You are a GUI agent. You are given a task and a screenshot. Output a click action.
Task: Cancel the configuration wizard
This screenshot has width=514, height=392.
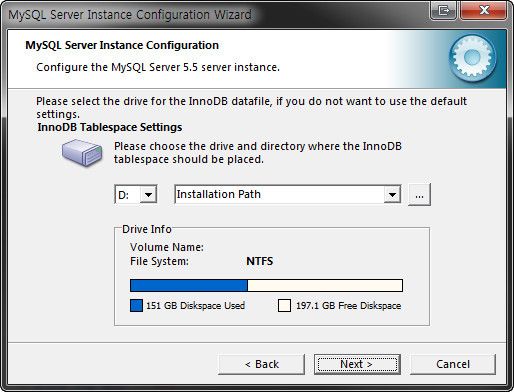point(453,364)
